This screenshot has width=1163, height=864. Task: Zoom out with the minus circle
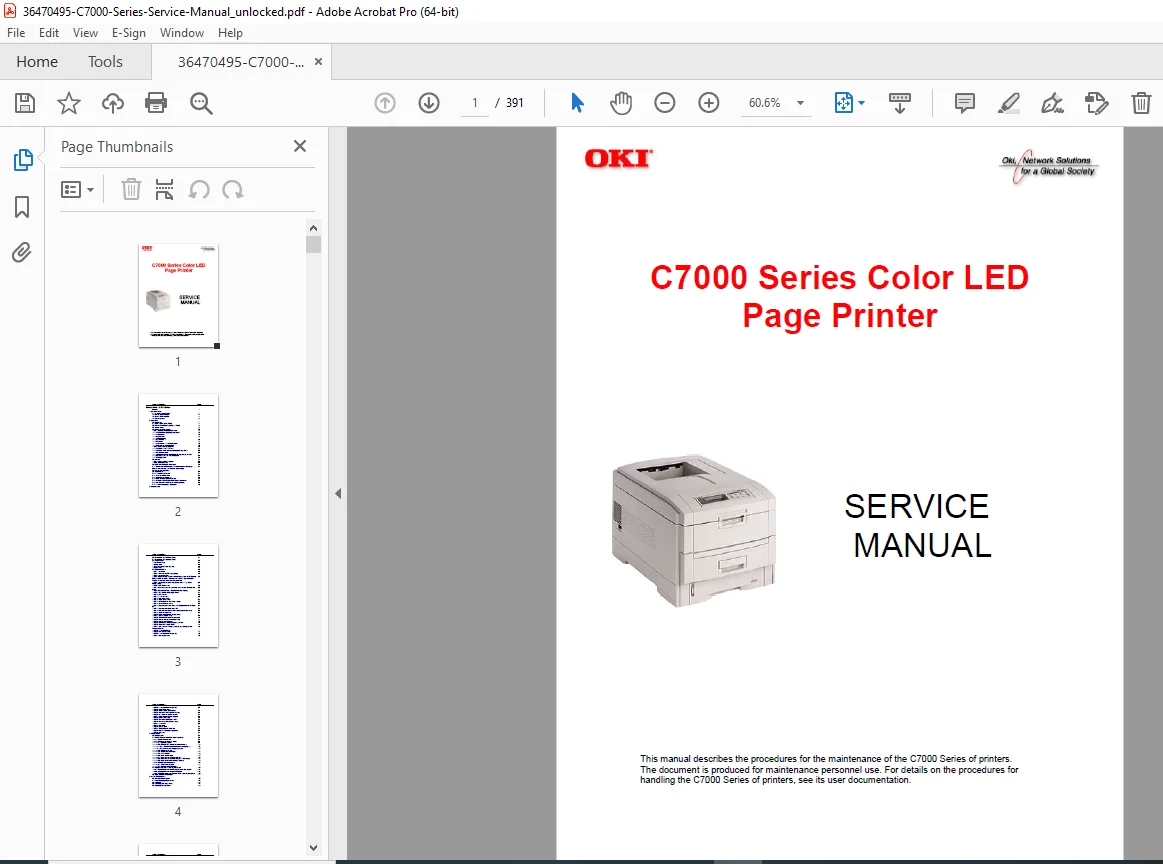point(665,103)
